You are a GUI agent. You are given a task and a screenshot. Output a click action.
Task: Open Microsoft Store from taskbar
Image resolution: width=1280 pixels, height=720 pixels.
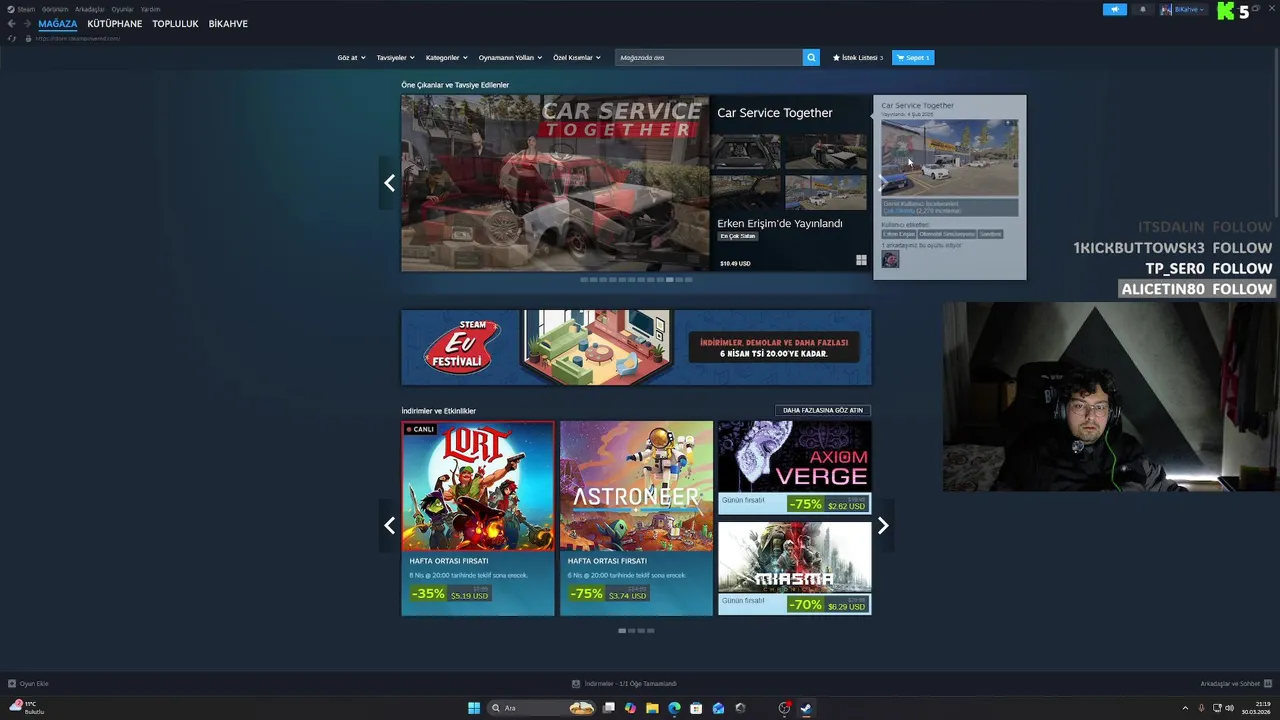696,708
